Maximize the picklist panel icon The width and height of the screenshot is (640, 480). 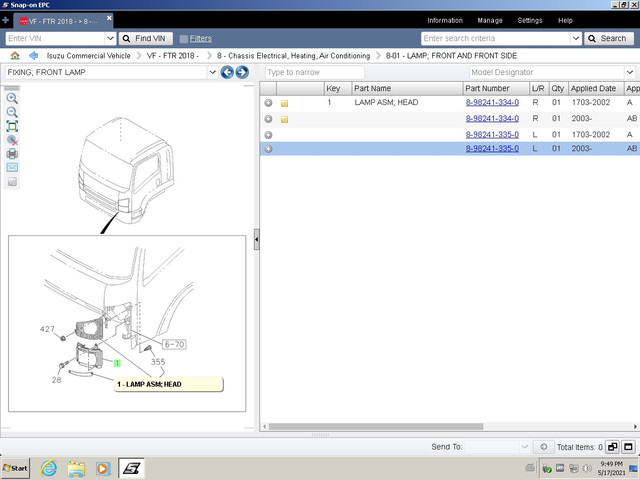pos(628,447)
